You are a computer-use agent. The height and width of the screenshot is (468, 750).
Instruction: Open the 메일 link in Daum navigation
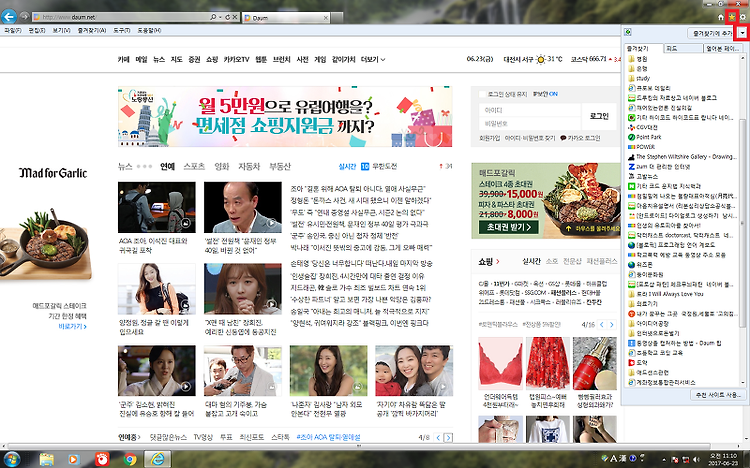(x=142, y=59)
